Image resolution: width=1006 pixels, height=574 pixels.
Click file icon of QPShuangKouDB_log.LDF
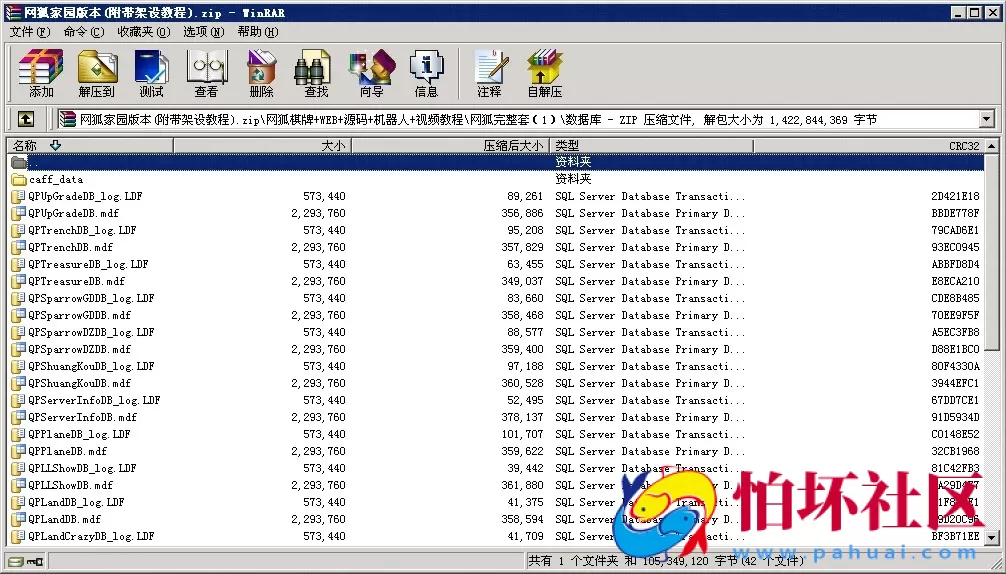[x=19, y=366]
